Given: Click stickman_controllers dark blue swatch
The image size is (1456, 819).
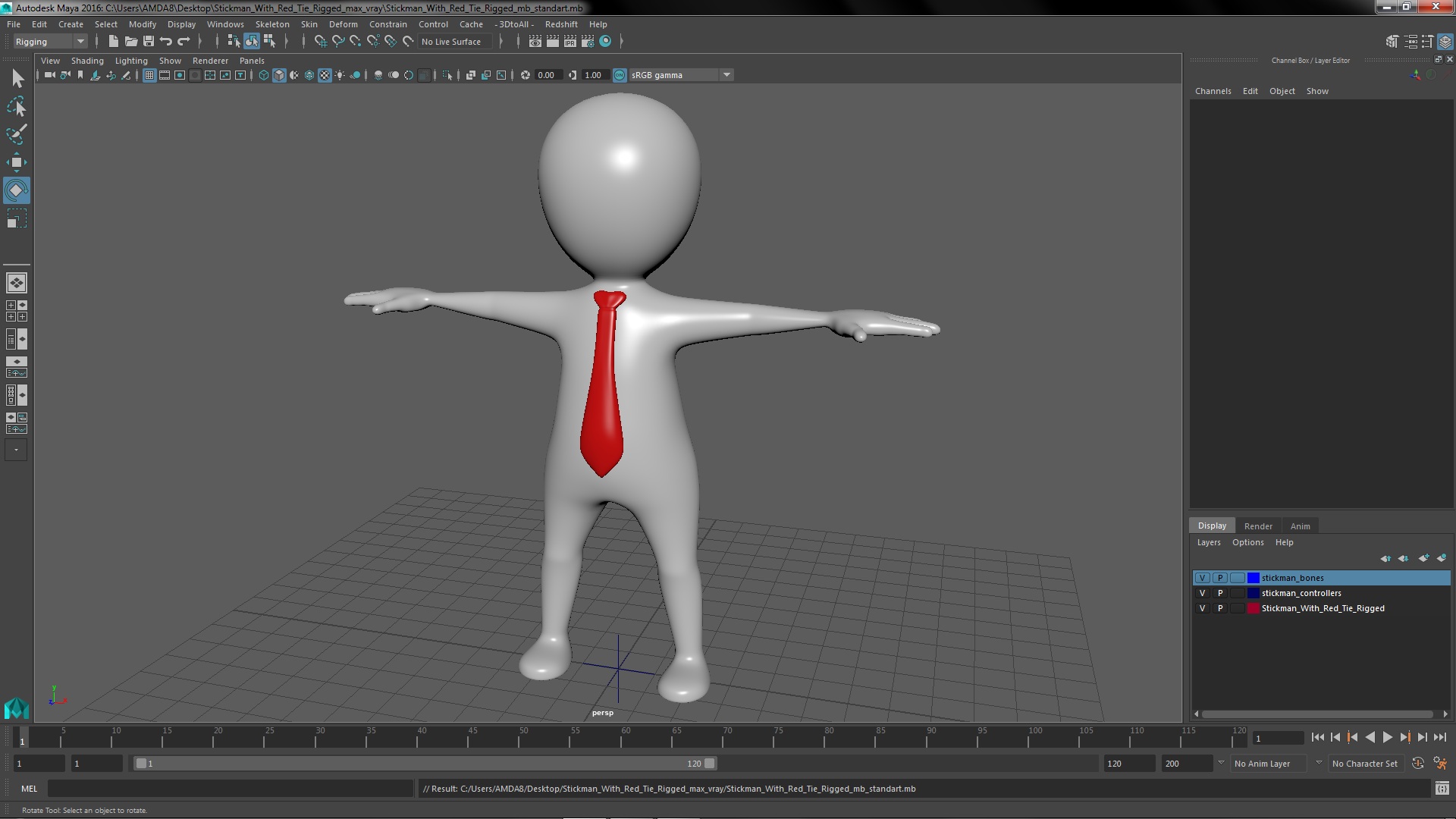Looking at the screenshot, I should point(1254,593).
